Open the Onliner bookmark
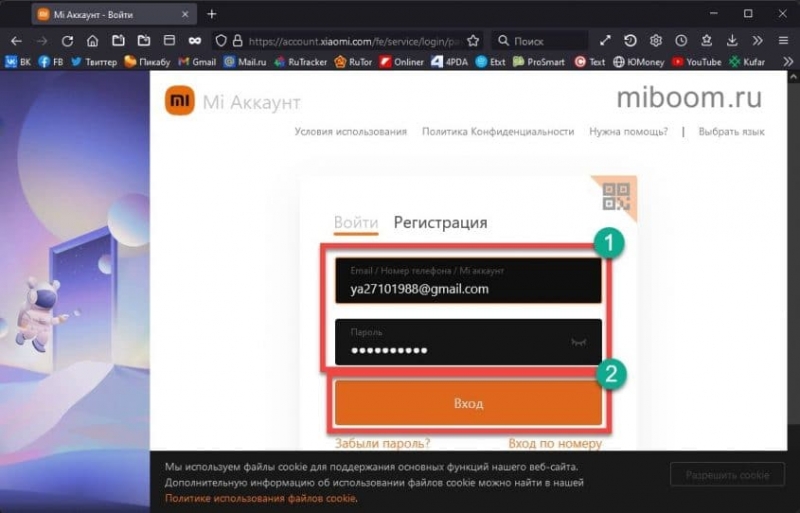 tap(402, 62)
